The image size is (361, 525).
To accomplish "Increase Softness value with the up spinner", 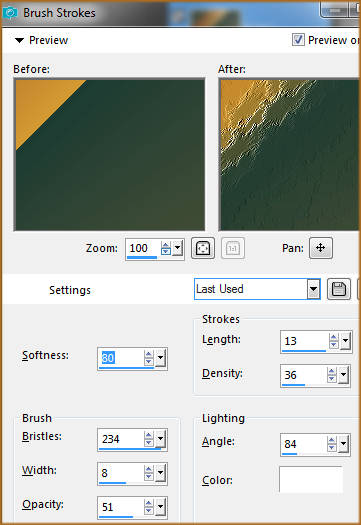I will tap(149, 354).
